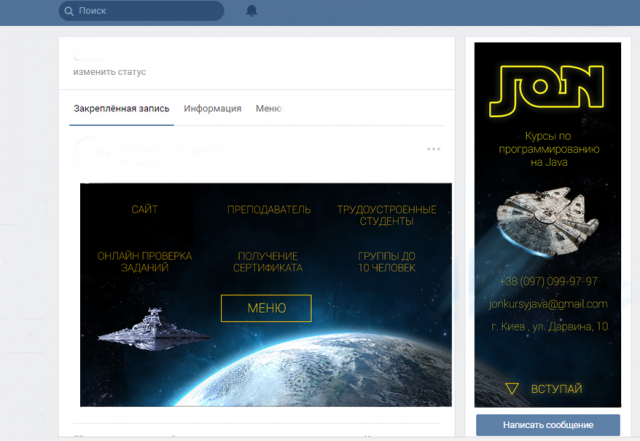Click ПРЕПОДАВАТЕЛЬ label in banner
640x441 pixels.
269,209
